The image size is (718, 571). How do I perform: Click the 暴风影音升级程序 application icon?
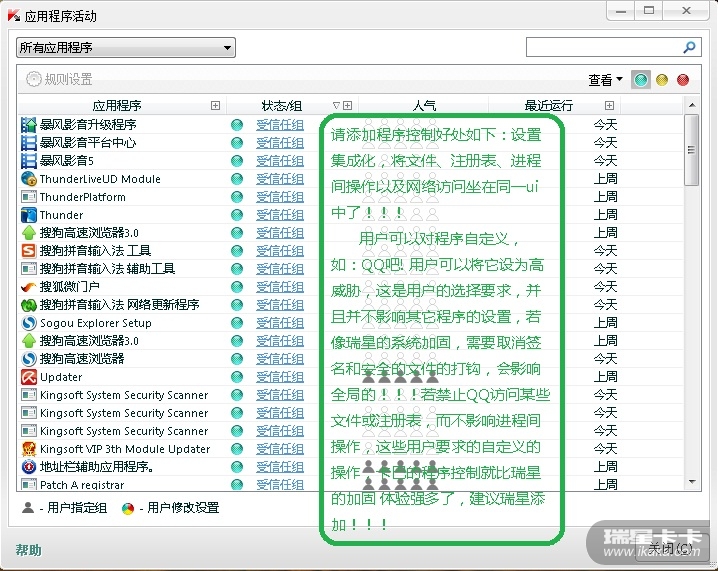click(x=28, y=125)
